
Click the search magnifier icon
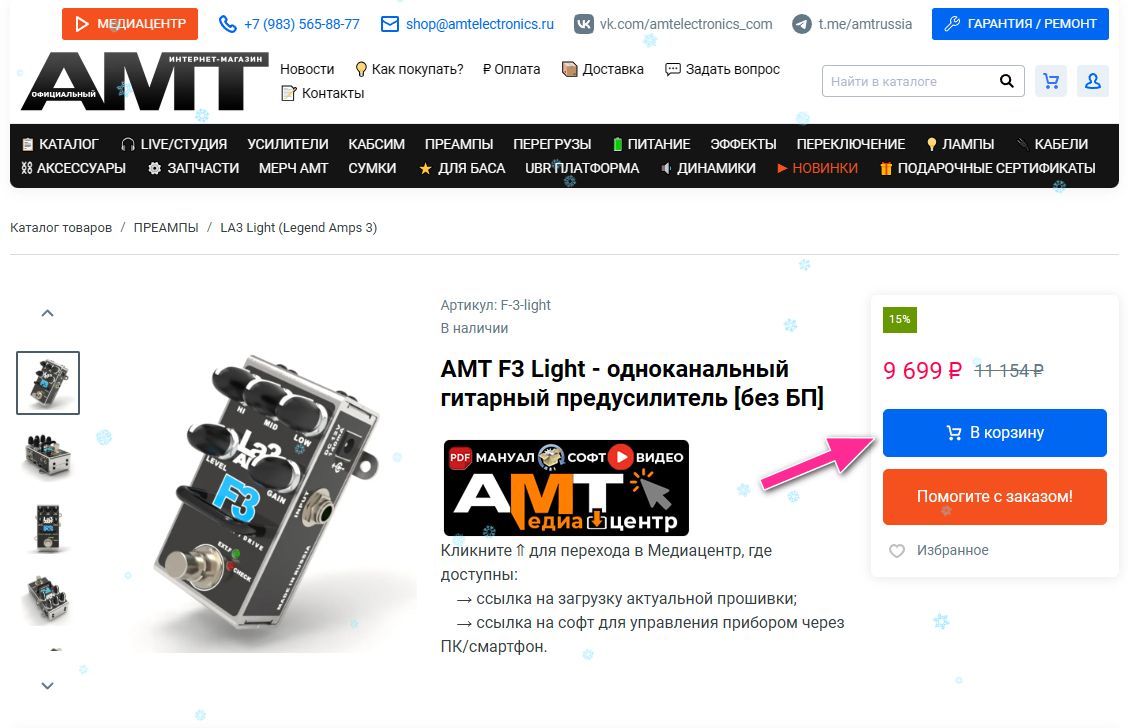point(1006,81)
